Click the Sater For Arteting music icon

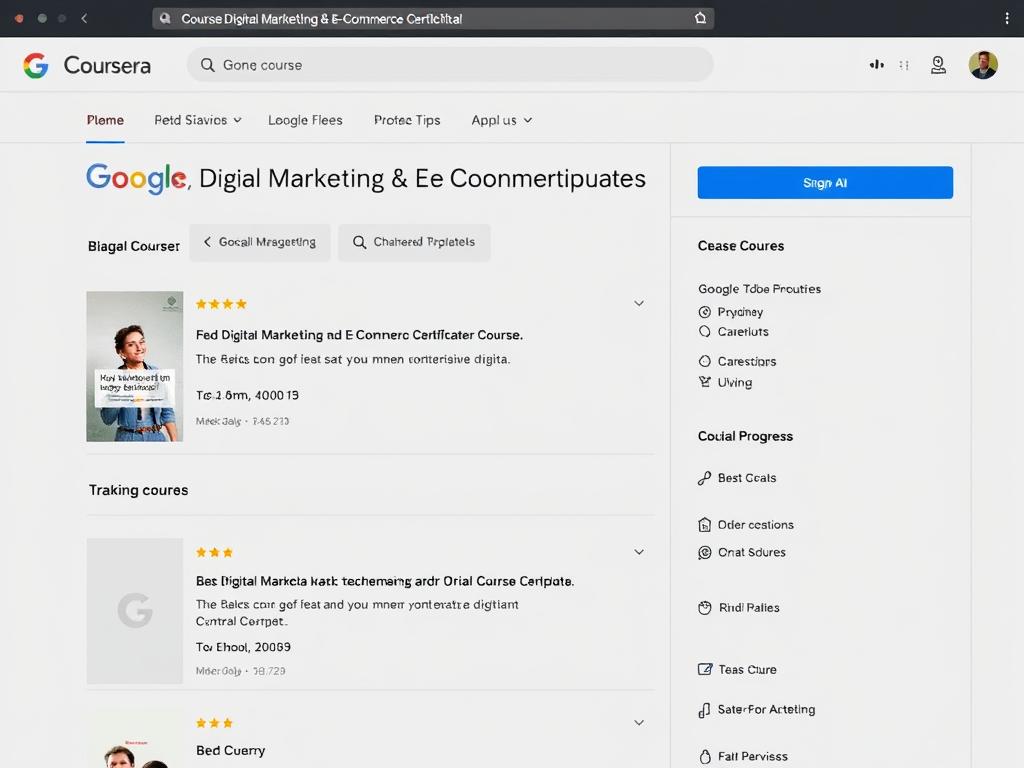(704, 710)
